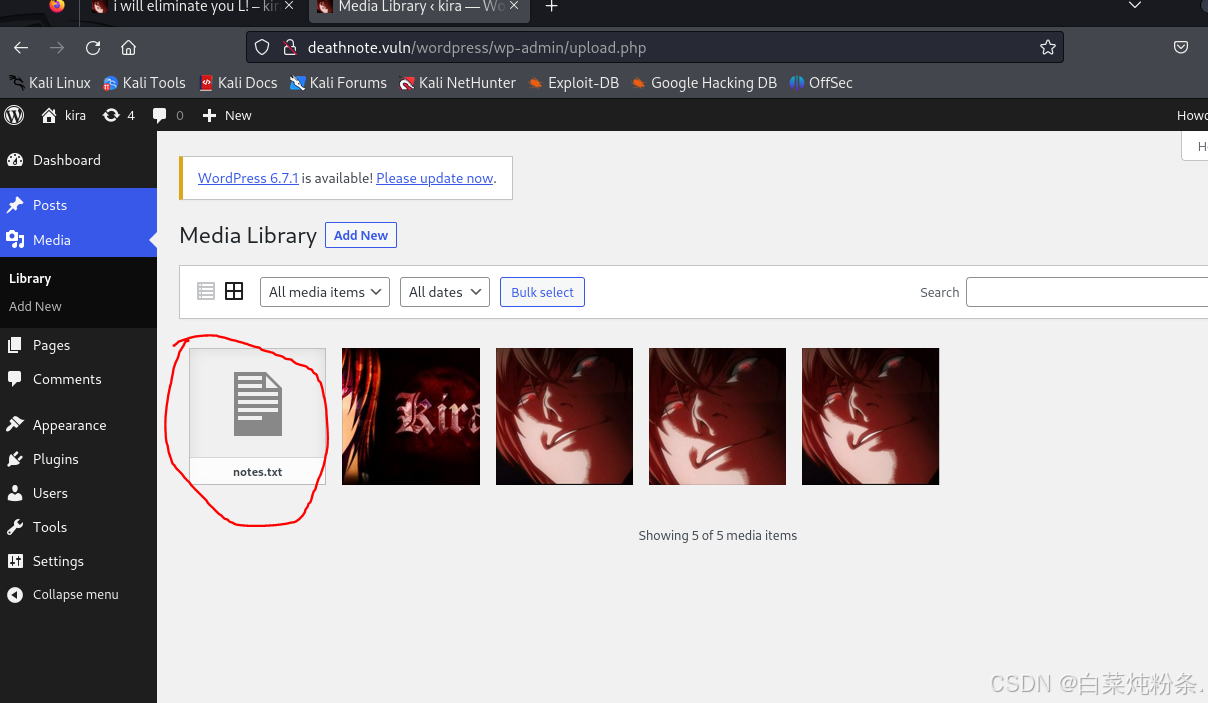Select Library submenu item
1208x703 pixels.
click(30, 278)
